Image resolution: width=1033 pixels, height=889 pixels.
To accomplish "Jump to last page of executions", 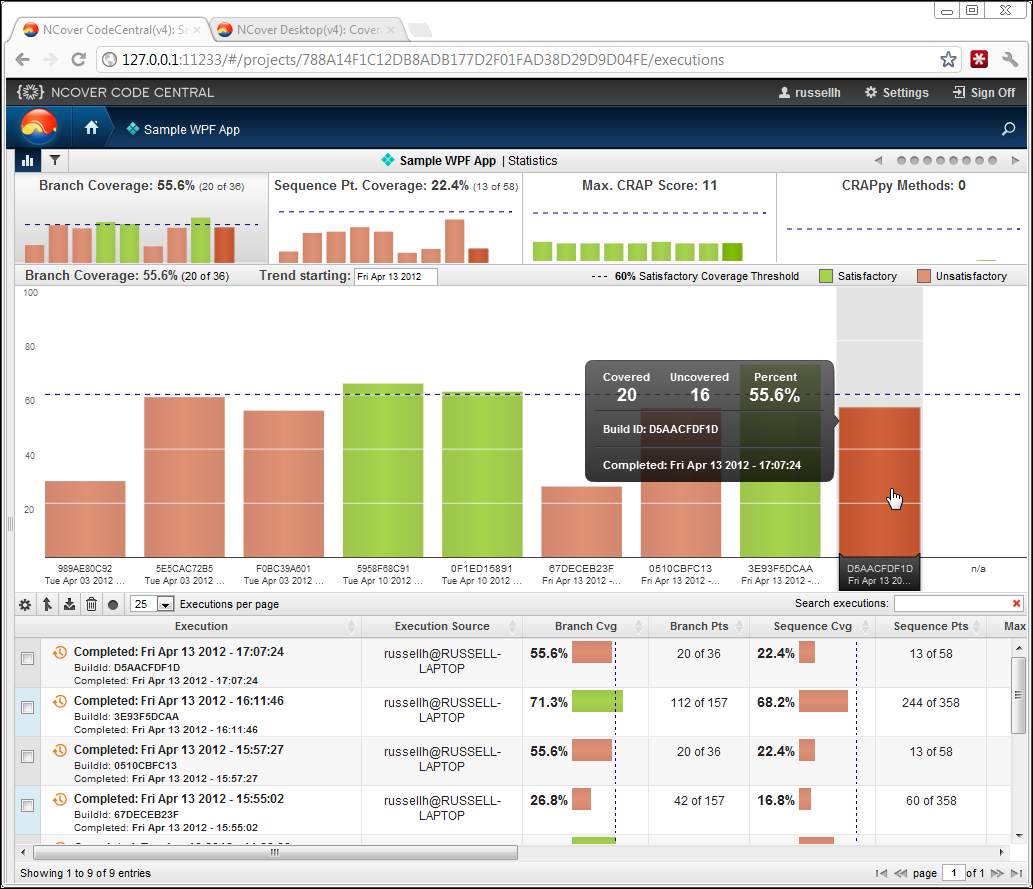I will coord(1017,873).
